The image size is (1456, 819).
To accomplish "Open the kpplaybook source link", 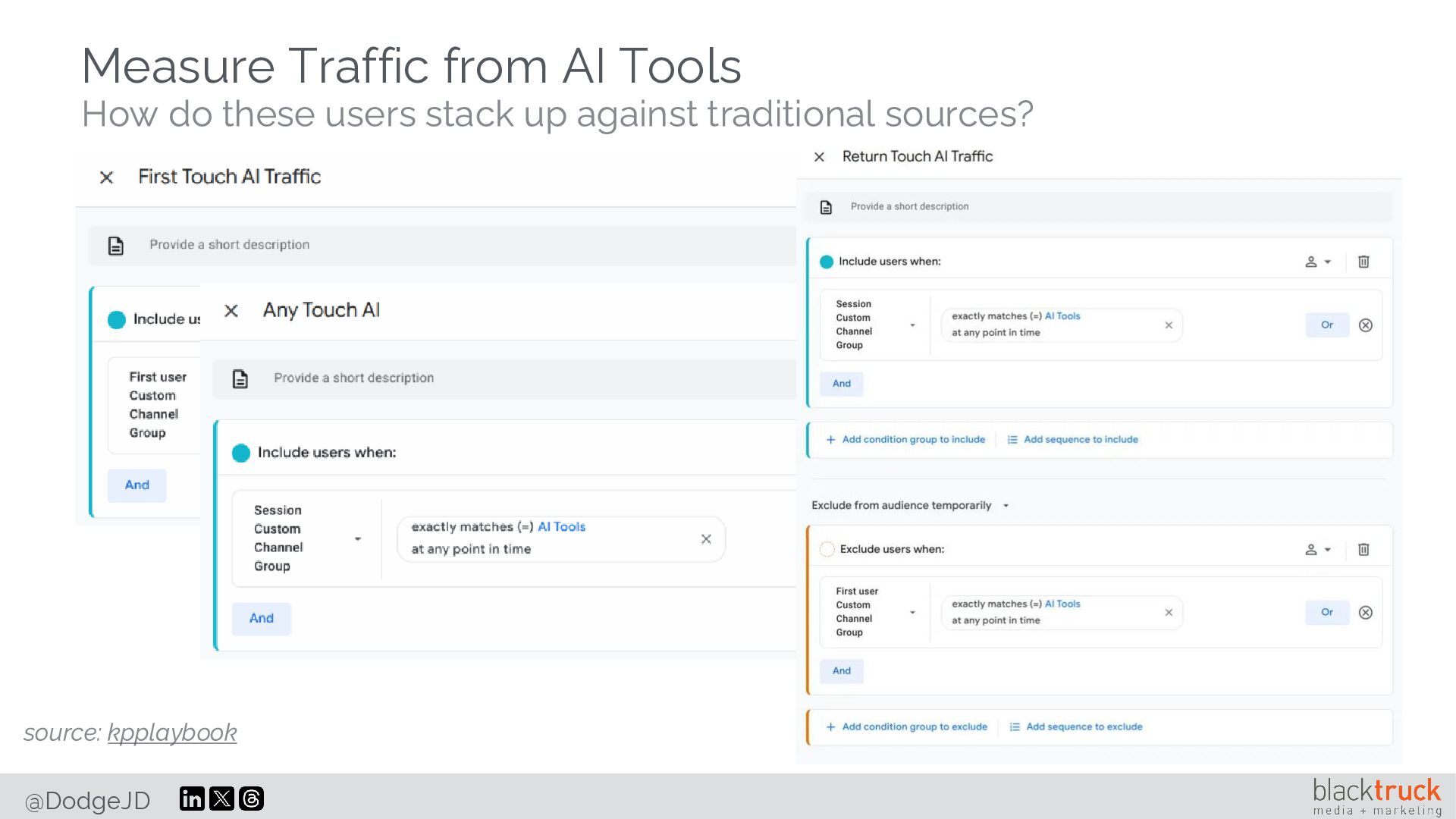I will (x=172, y=733).
